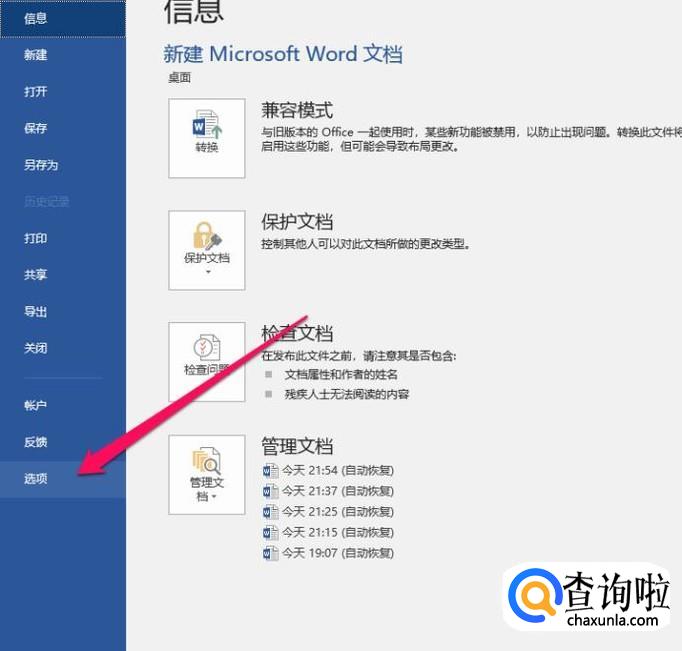Open the 打开 menu item

tap(63, 91)
